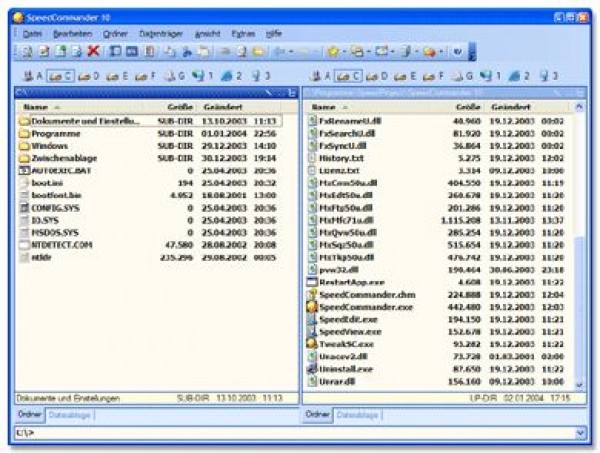600x453 pixels.
Task: Click the TweakSC.exe application icon
Action: coord(312,344)
